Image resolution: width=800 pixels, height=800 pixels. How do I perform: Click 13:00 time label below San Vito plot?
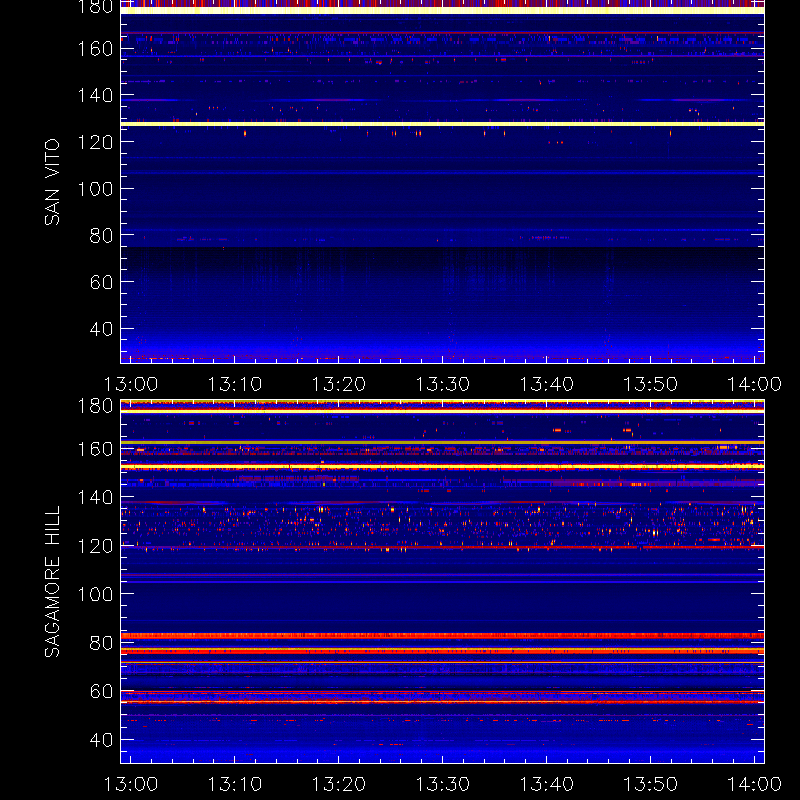pyautogui.click(x=131, y=384)
